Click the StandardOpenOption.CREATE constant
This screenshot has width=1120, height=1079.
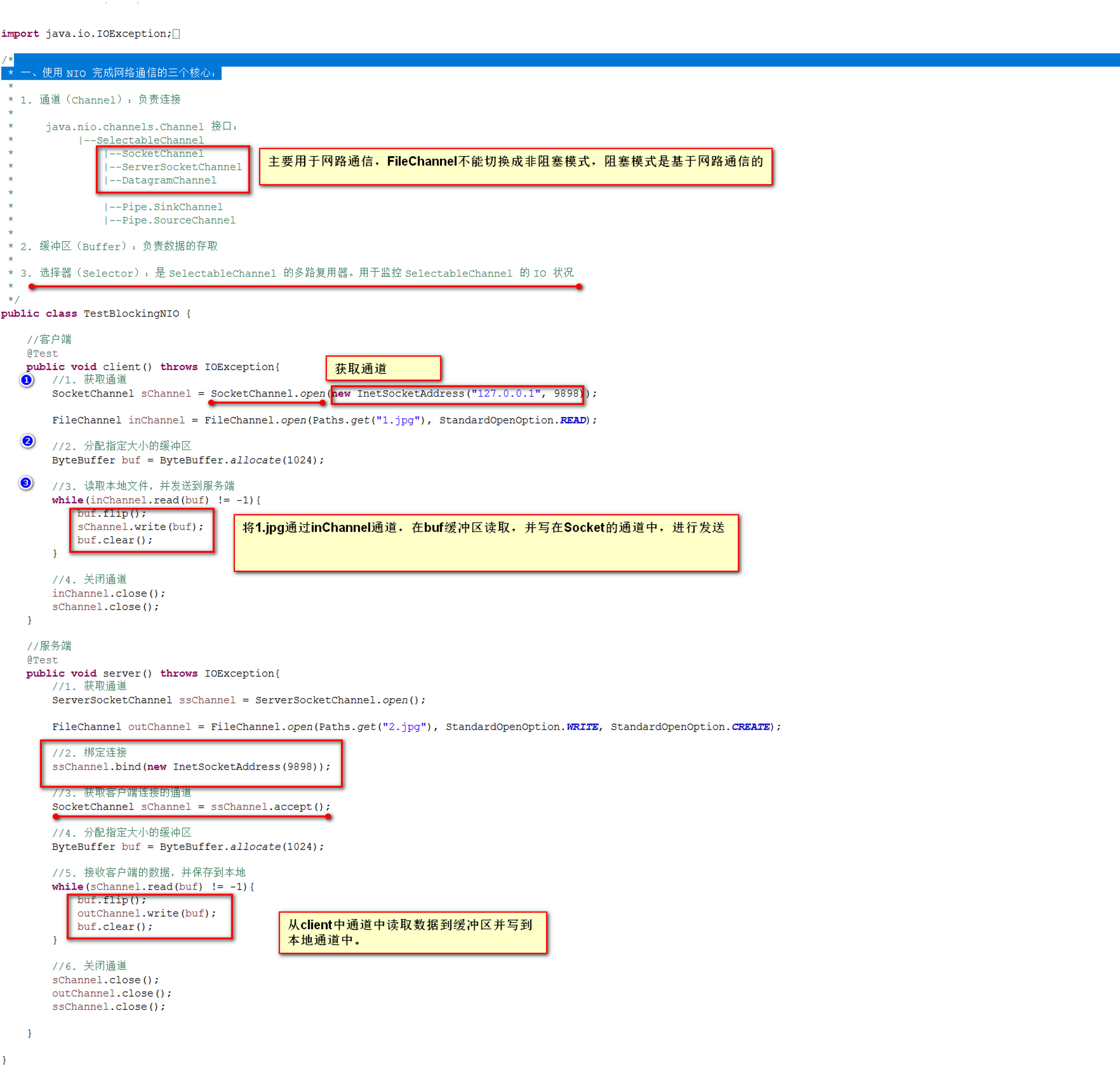coord(750,727)
